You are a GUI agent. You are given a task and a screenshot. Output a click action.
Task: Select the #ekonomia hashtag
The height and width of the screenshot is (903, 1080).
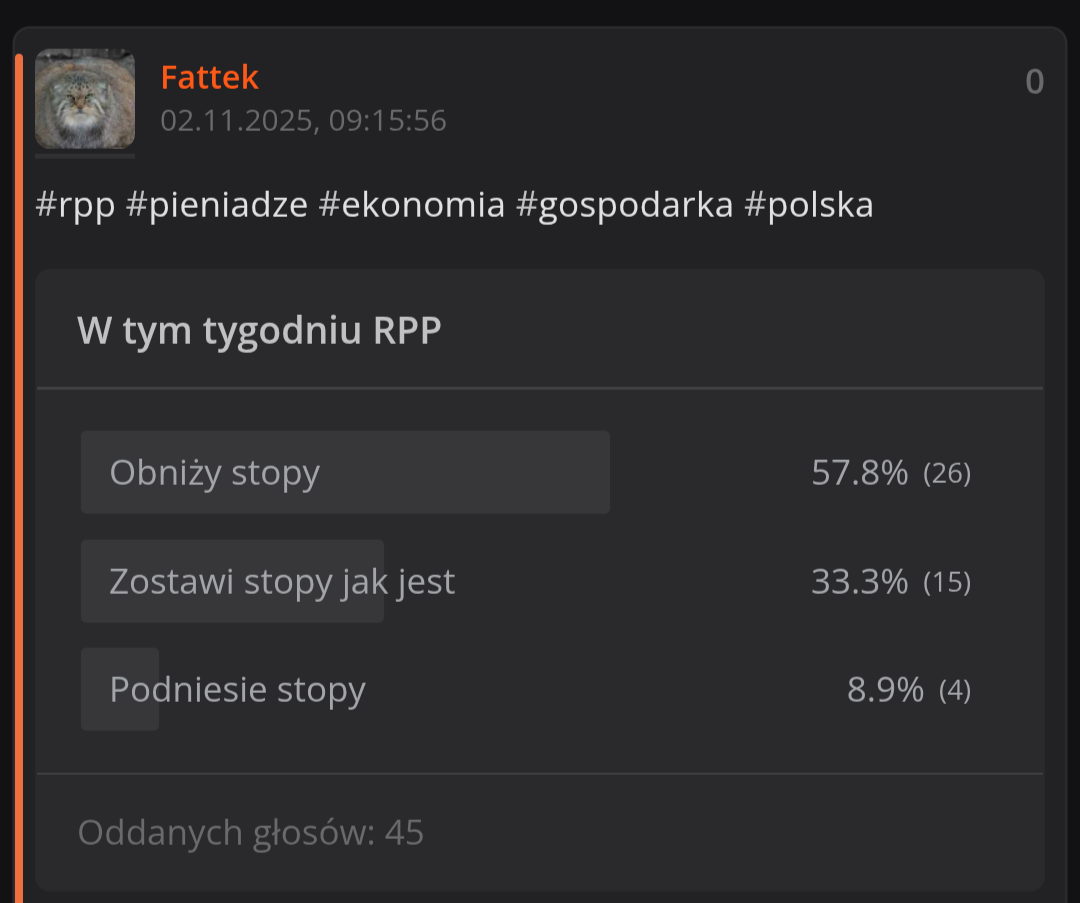[411, 205]
